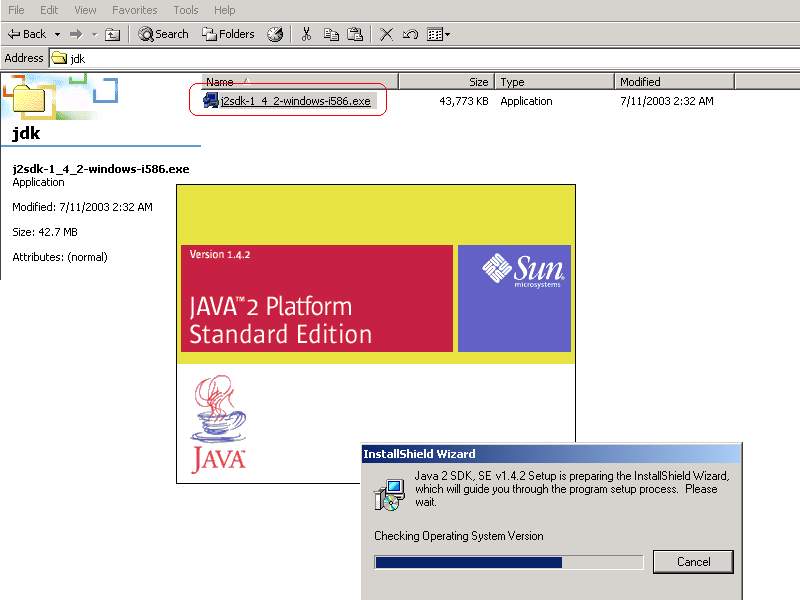Click the History icon in toolbar
This screenshot has width=800, height=600.
pyautogui.click(x=275, y=34)
